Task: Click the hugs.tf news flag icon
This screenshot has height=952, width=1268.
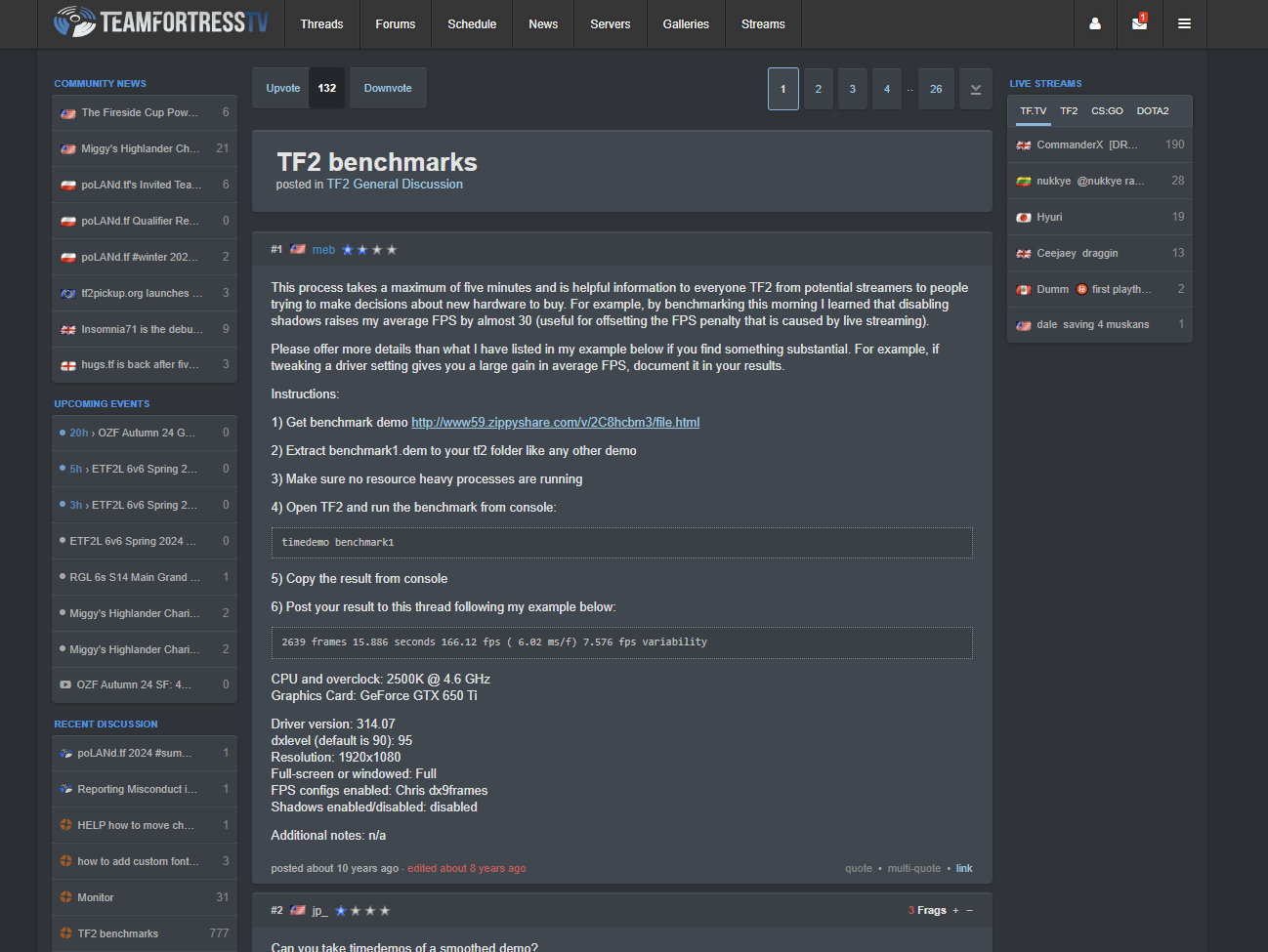Action: pyautogui.click(x=68, y=365)
